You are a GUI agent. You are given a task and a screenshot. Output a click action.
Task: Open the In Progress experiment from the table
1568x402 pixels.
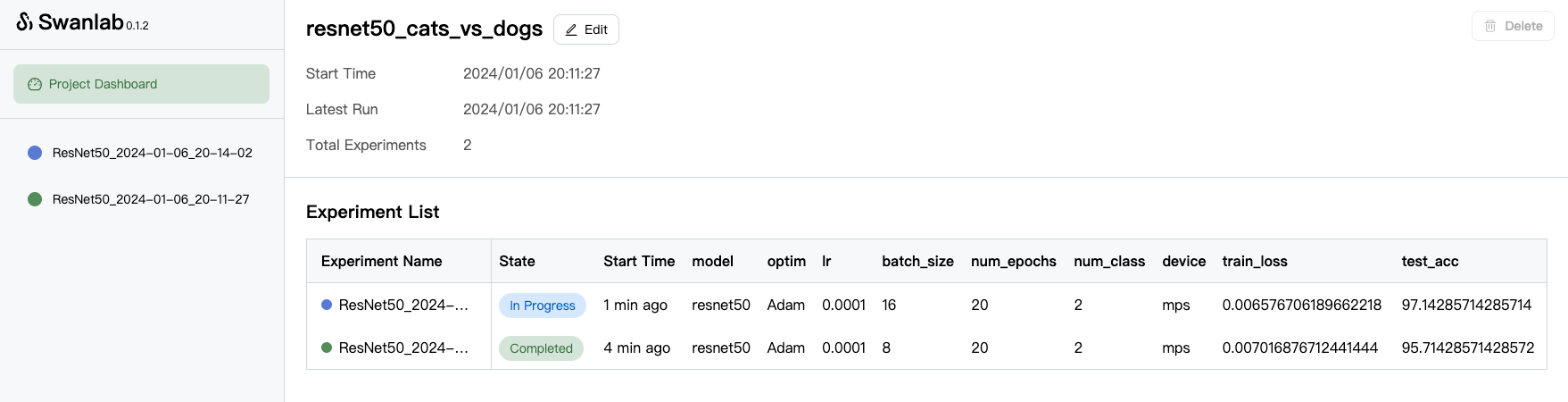click(403, 305)
